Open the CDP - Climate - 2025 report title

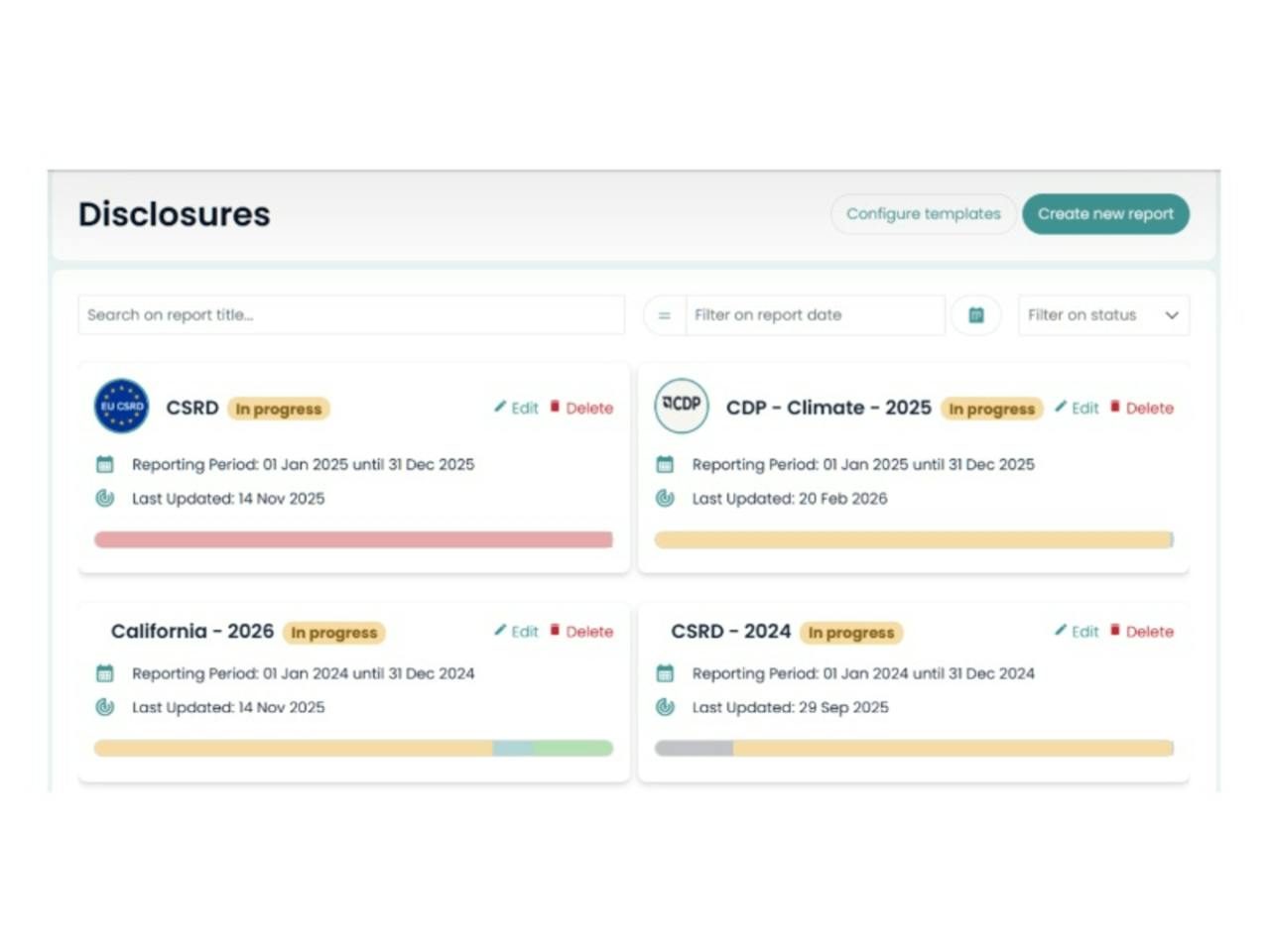[828, 408]
